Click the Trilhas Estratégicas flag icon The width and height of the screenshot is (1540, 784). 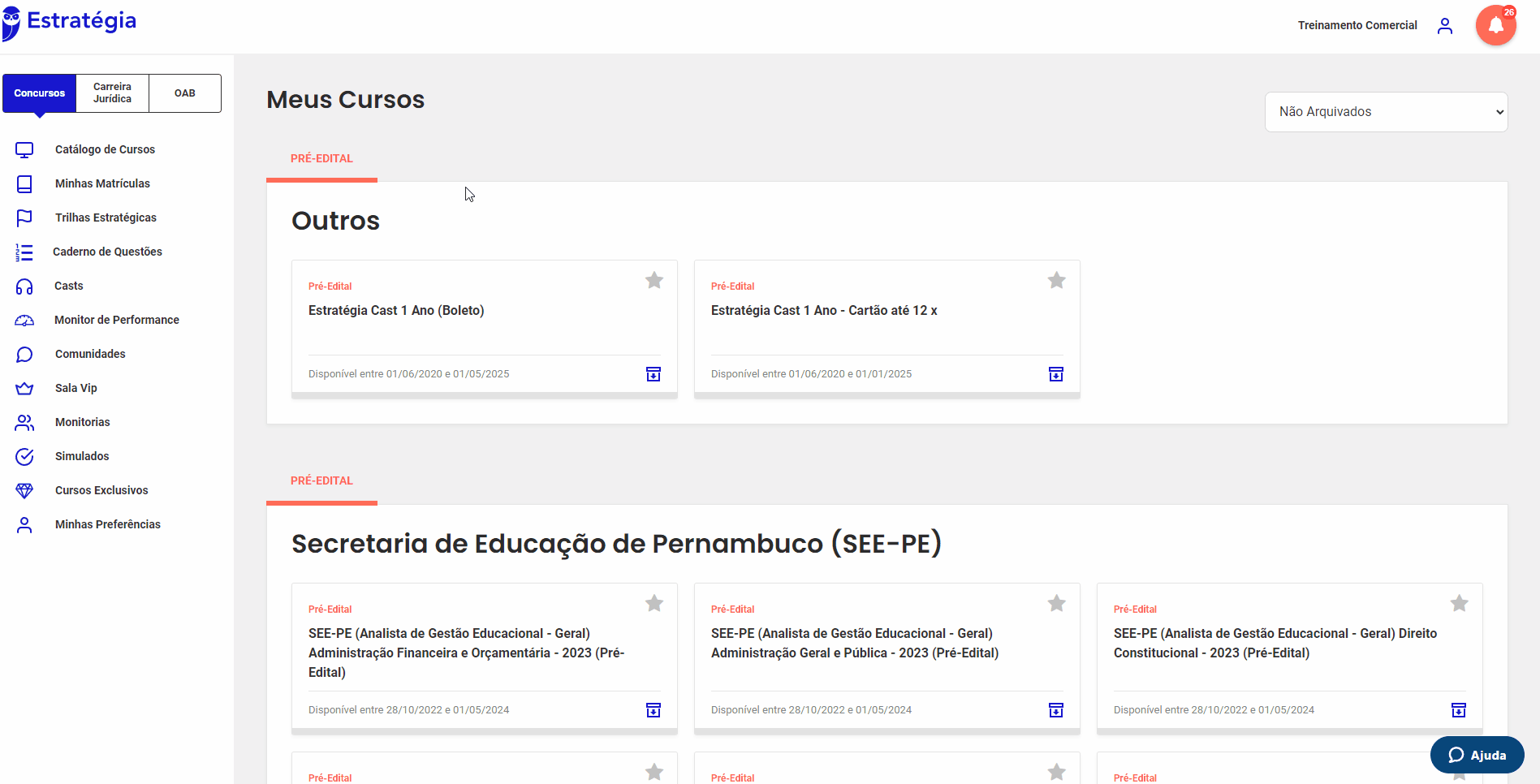click(x=24, y=218)
